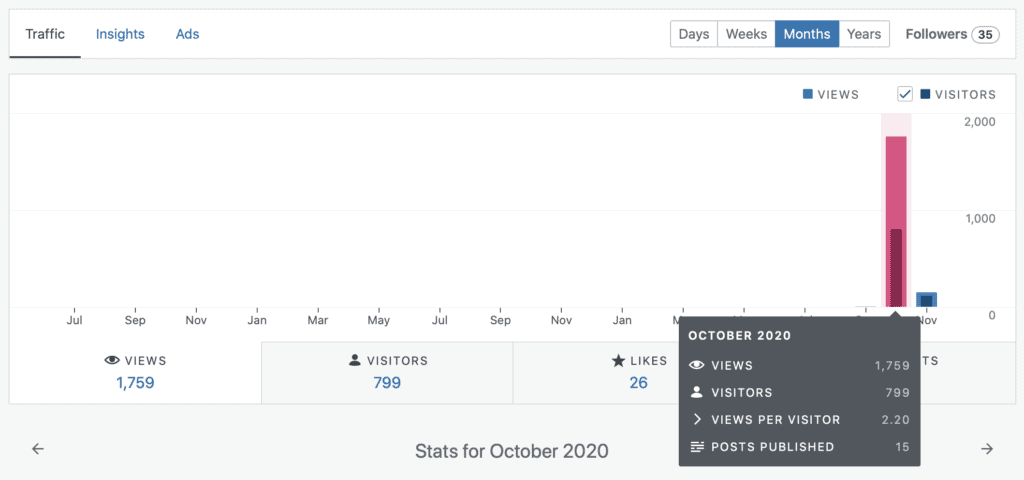Click the left arrow to previous month

point(38,449)
